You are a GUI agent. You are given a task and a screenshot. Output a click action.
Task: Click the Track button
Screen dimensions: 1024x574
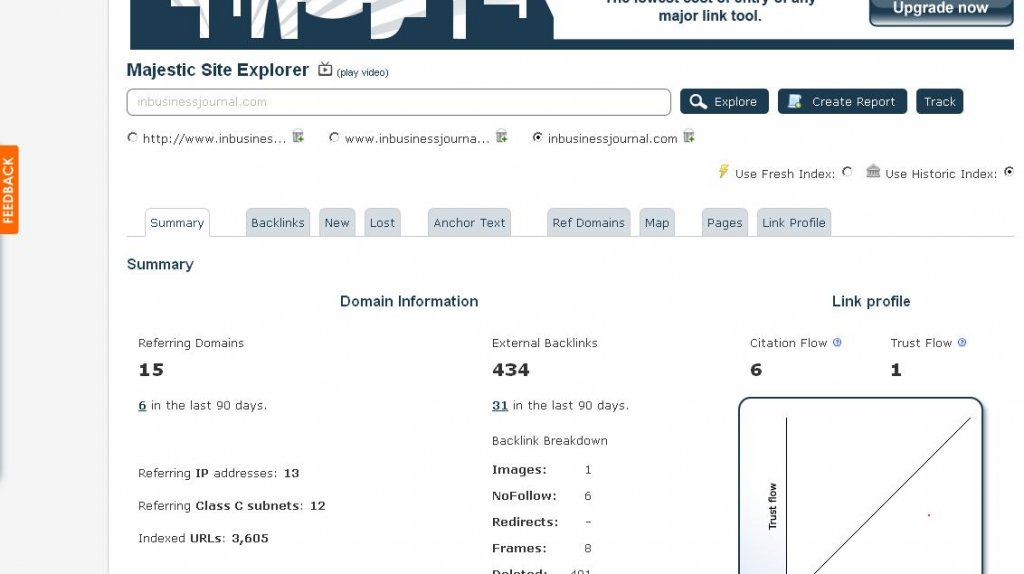(x=940, y=101)
